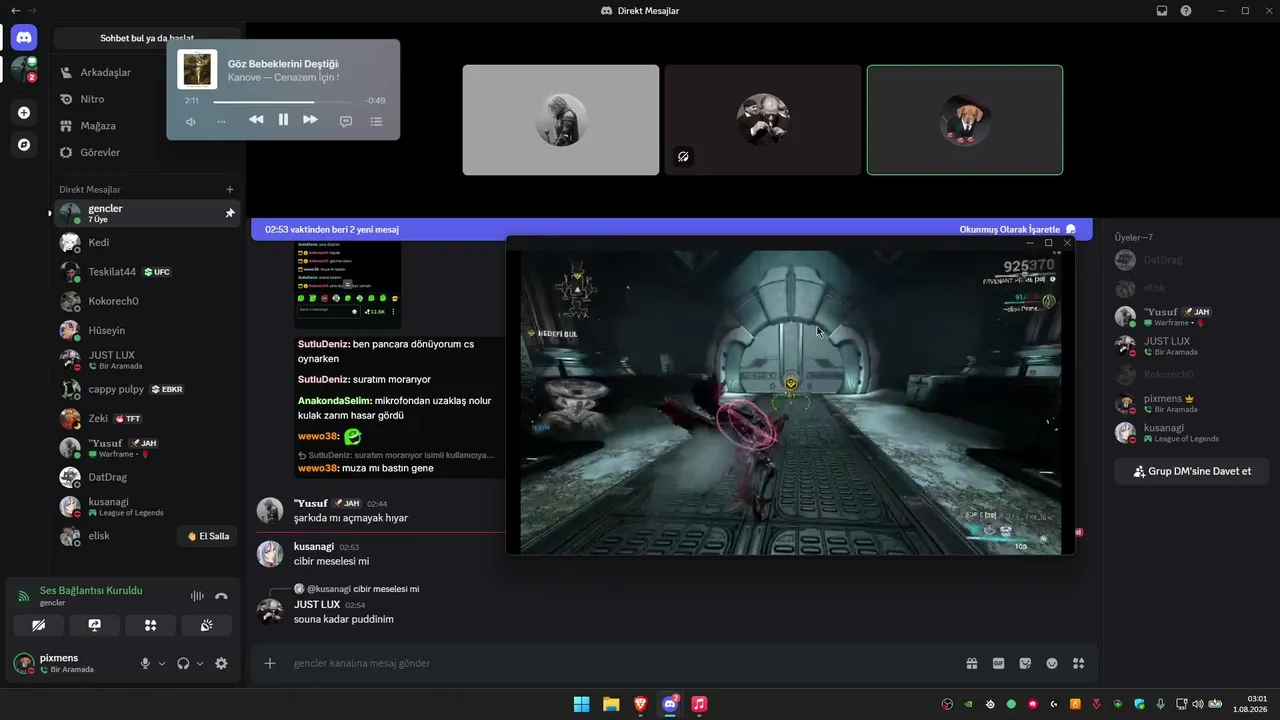
Task: Open File Explorer from the taskbar
Action: click(x=610, y=704)
